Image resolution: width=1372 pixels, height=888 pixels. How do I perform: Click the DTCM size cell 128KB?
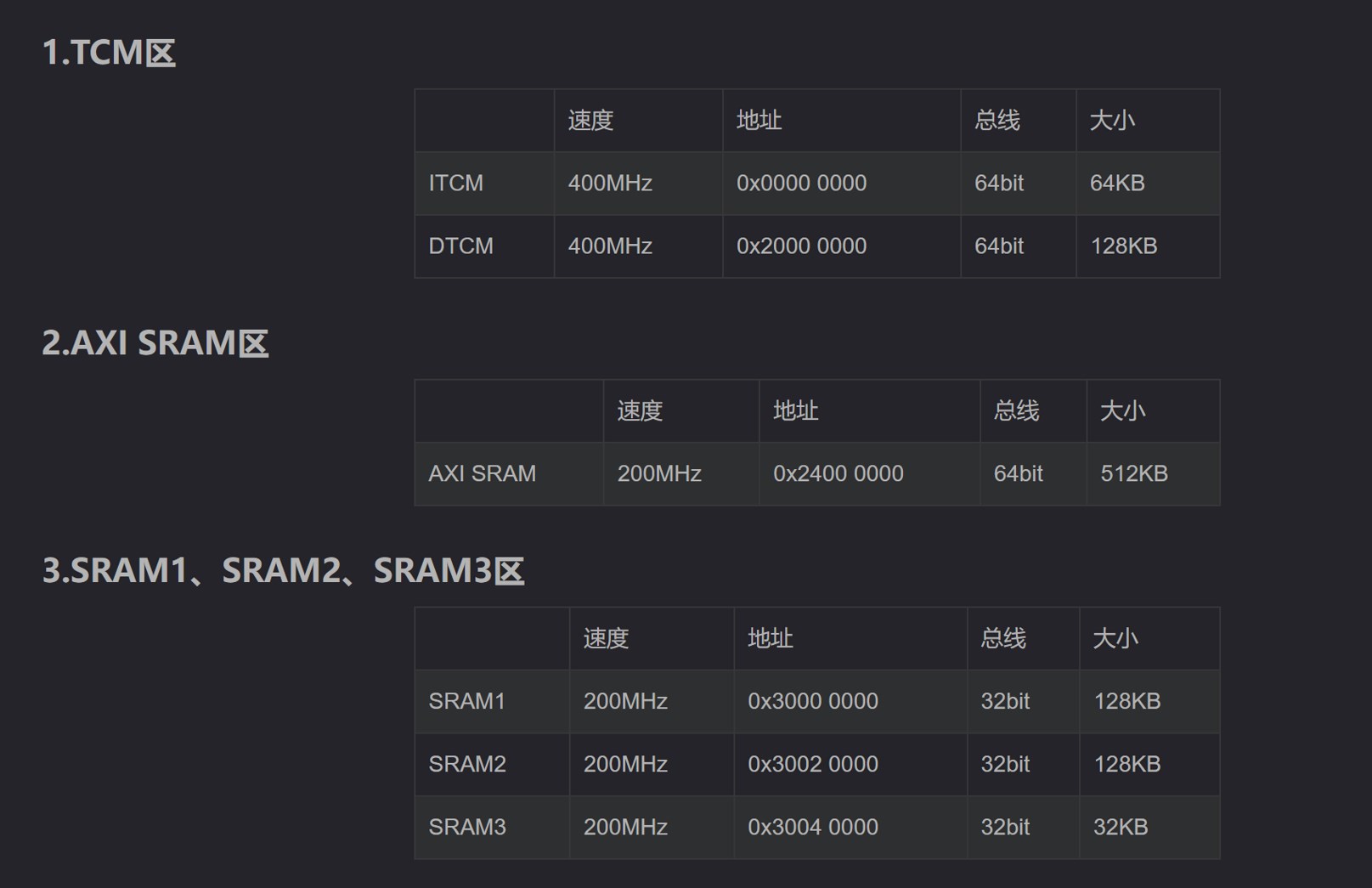(1148, 246)
